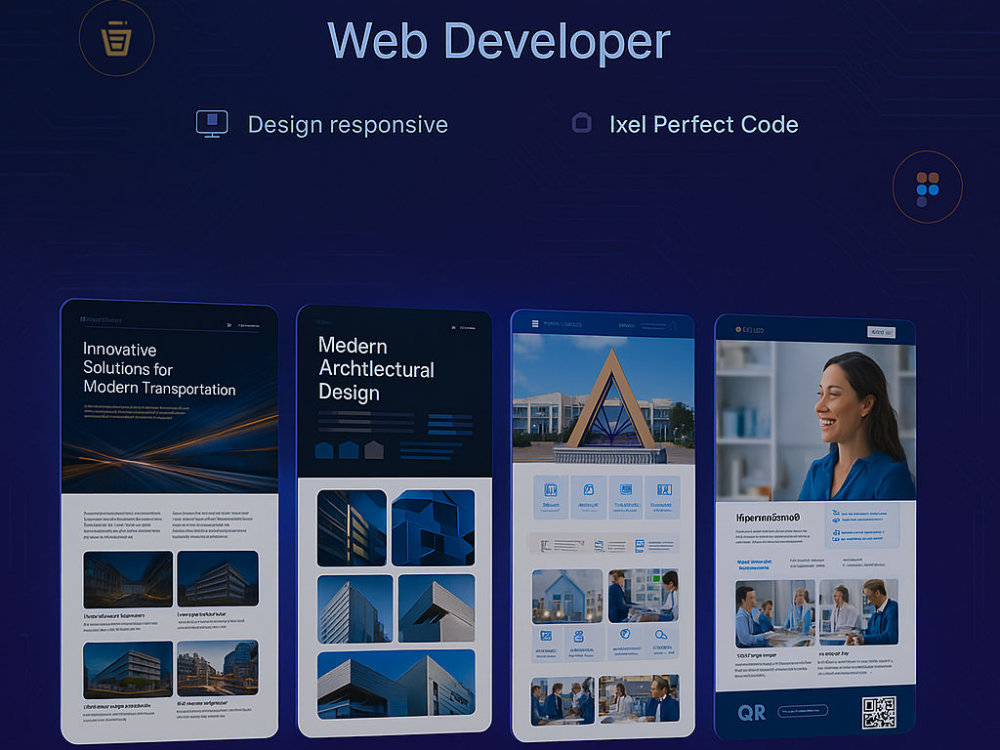Open the dusk building photo with a curved road
The width and height of the screenshot is (1000, 750).
(128, 580)
